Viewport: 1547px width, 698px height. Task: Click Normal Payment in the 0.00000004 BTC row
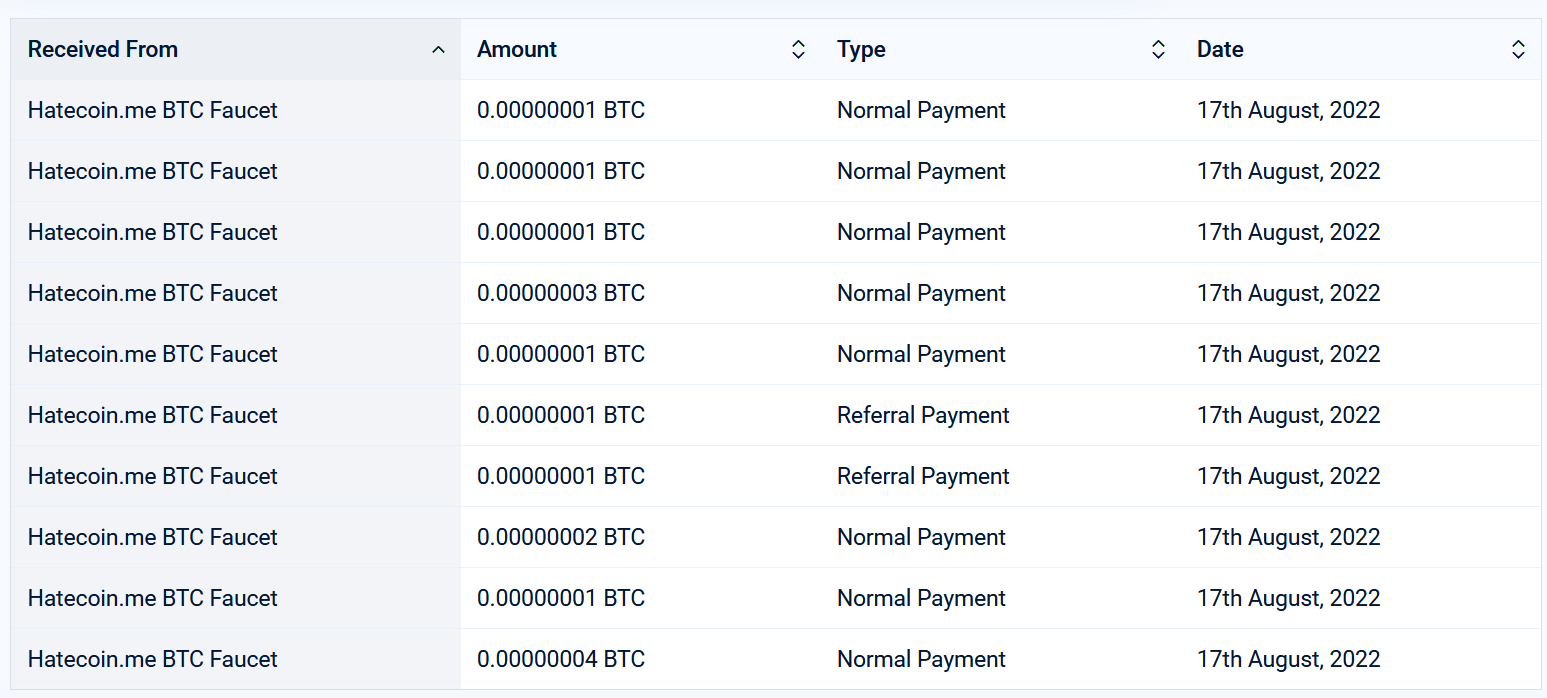(x=921, y=659)
